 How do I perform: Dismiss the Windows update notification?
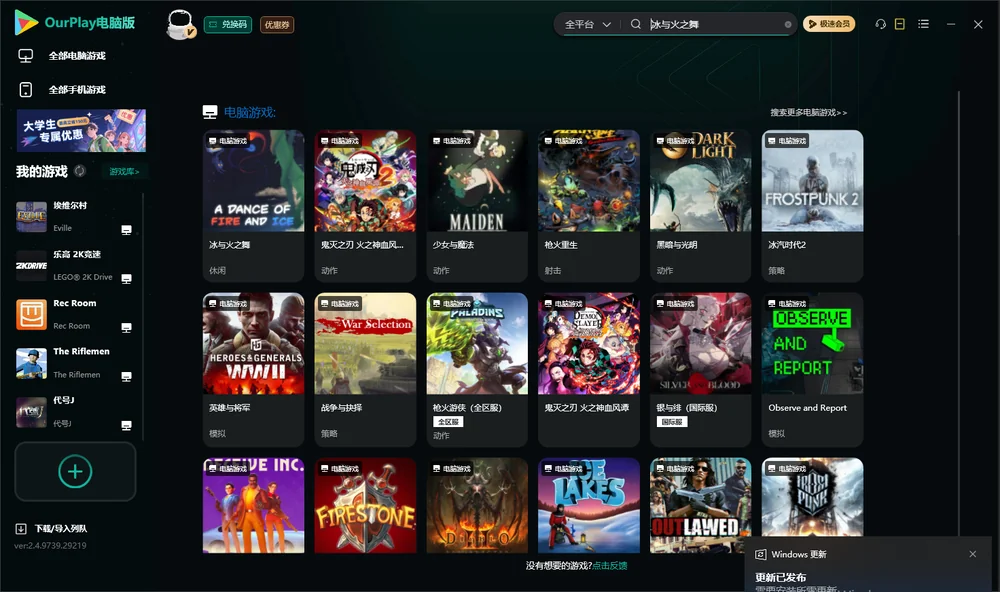tap(973, 554)
